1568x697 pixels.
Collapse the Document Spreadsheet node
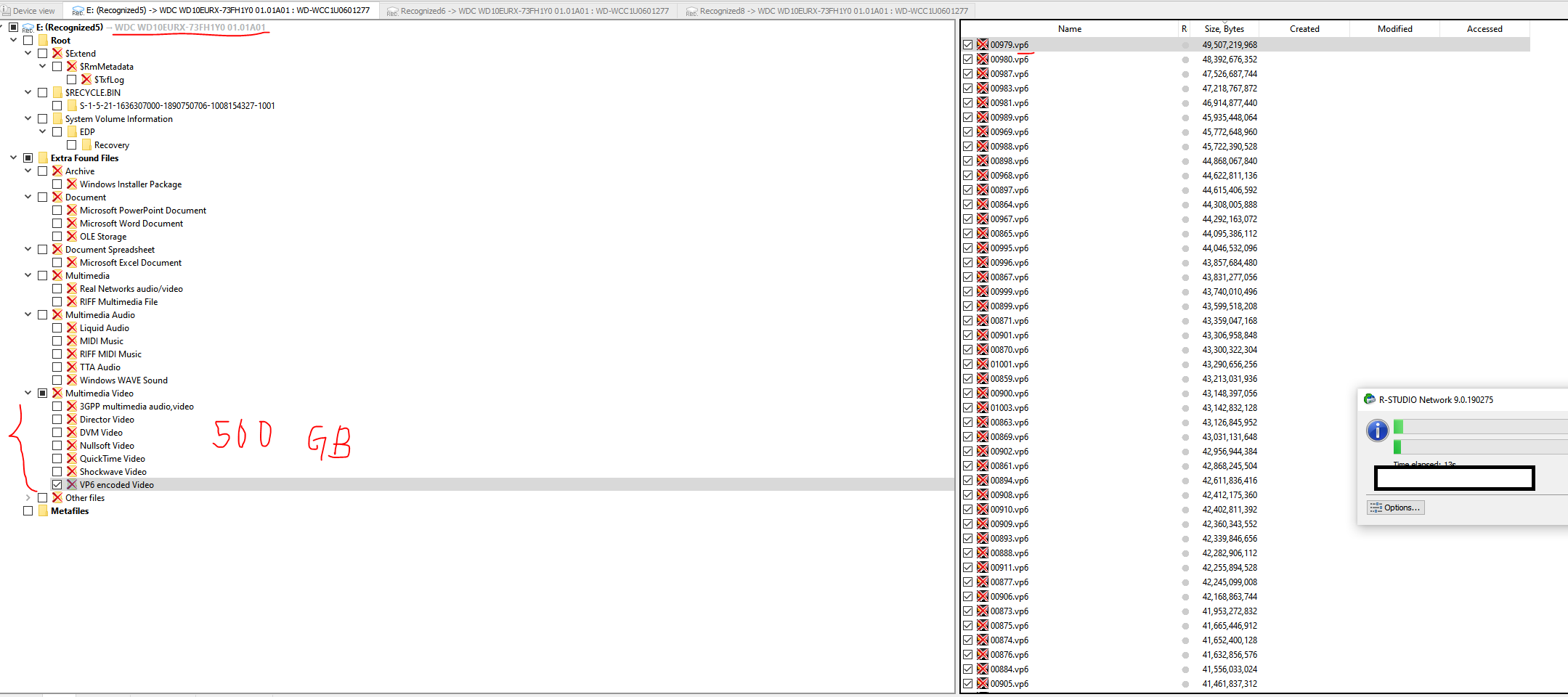pyautogui.click(x=28, y=250)
